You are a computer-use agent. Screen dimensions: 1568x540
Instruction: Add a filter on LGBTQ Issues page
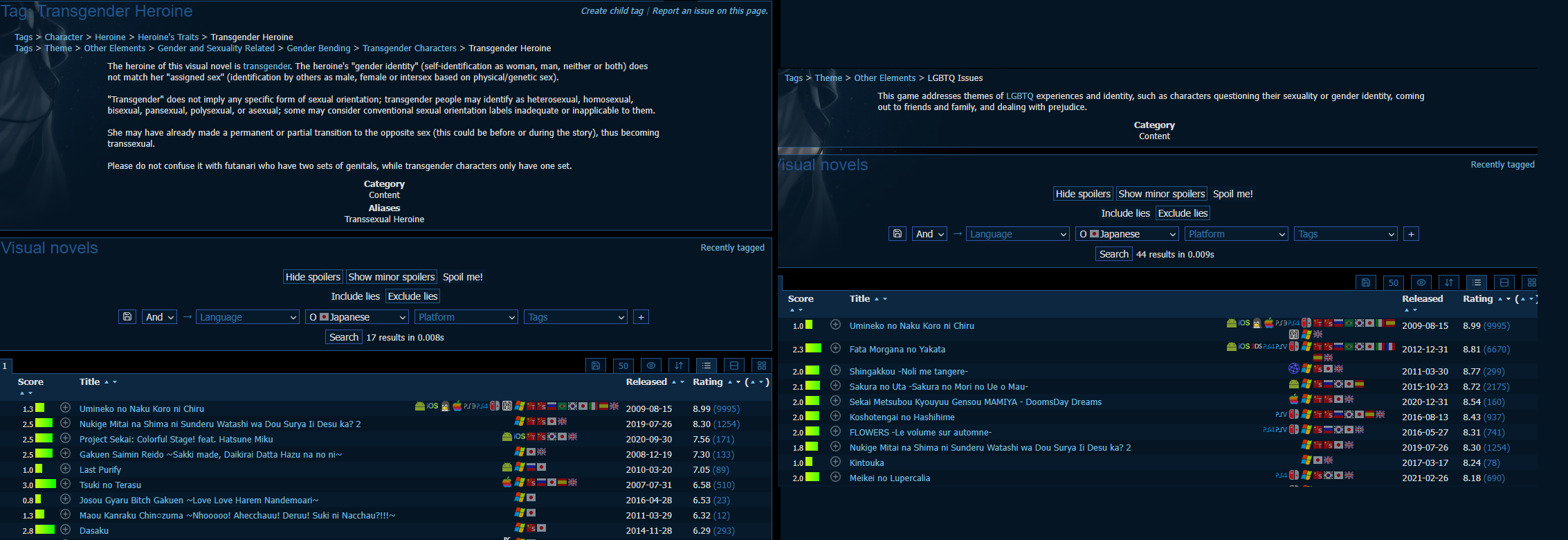pyautogui.click(x=1412, y=234)
